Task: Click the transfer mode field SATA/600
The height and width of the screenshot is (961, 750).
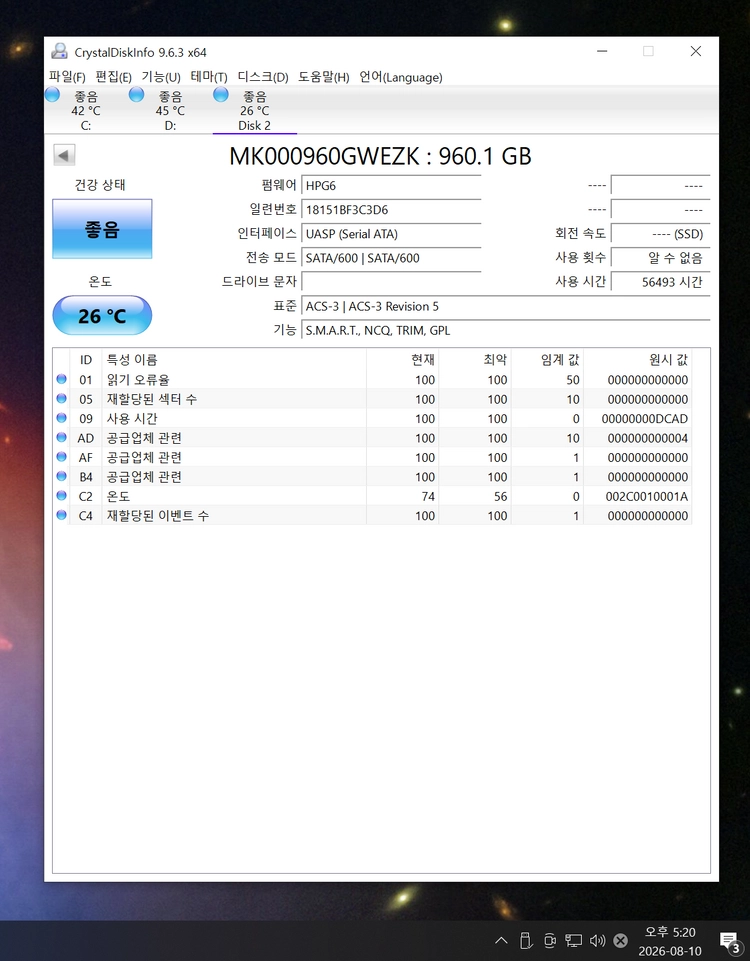Action: click(391, 258)
